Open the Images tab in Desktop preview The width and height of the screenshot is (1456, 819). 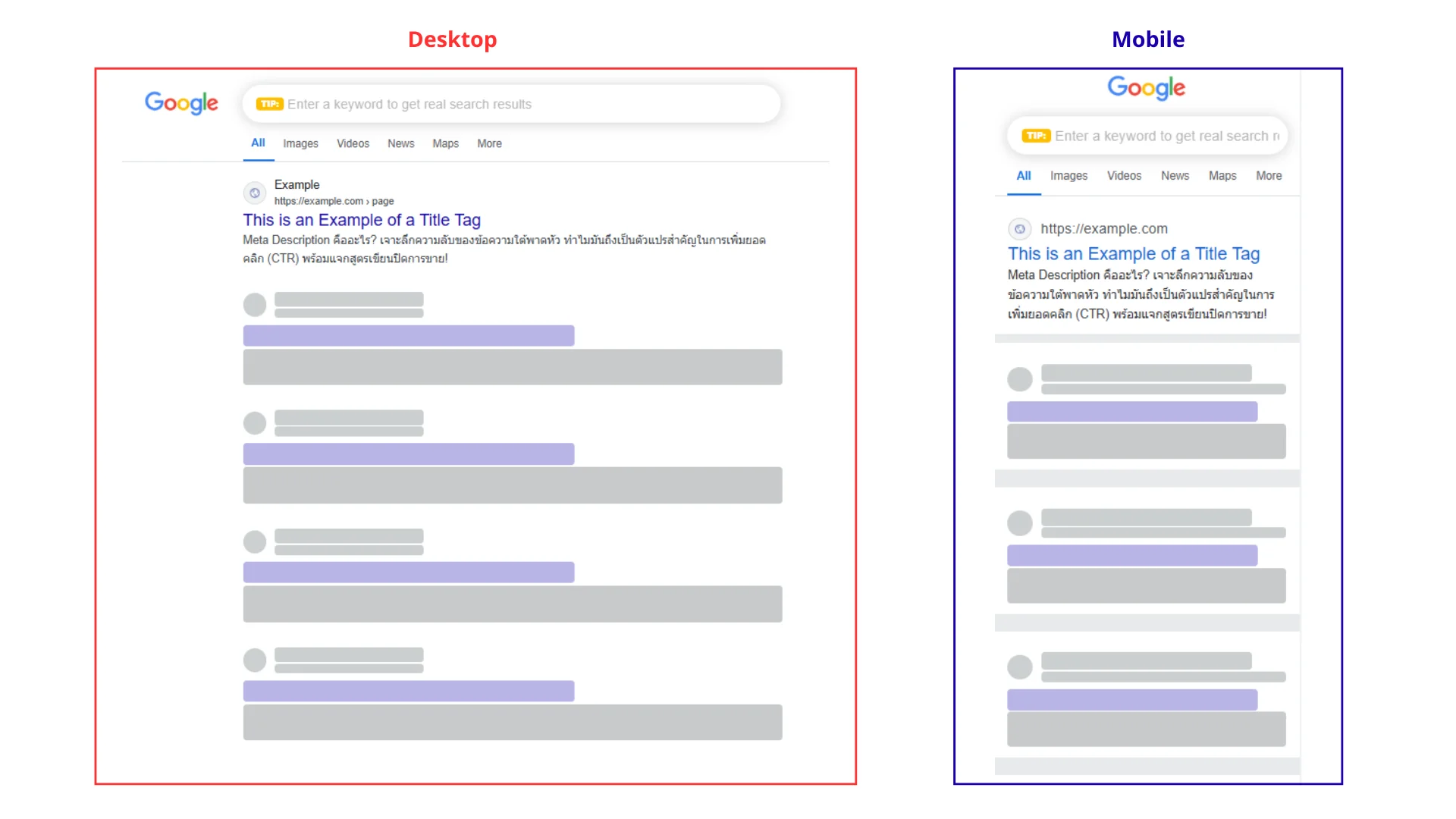coord(300,143)
